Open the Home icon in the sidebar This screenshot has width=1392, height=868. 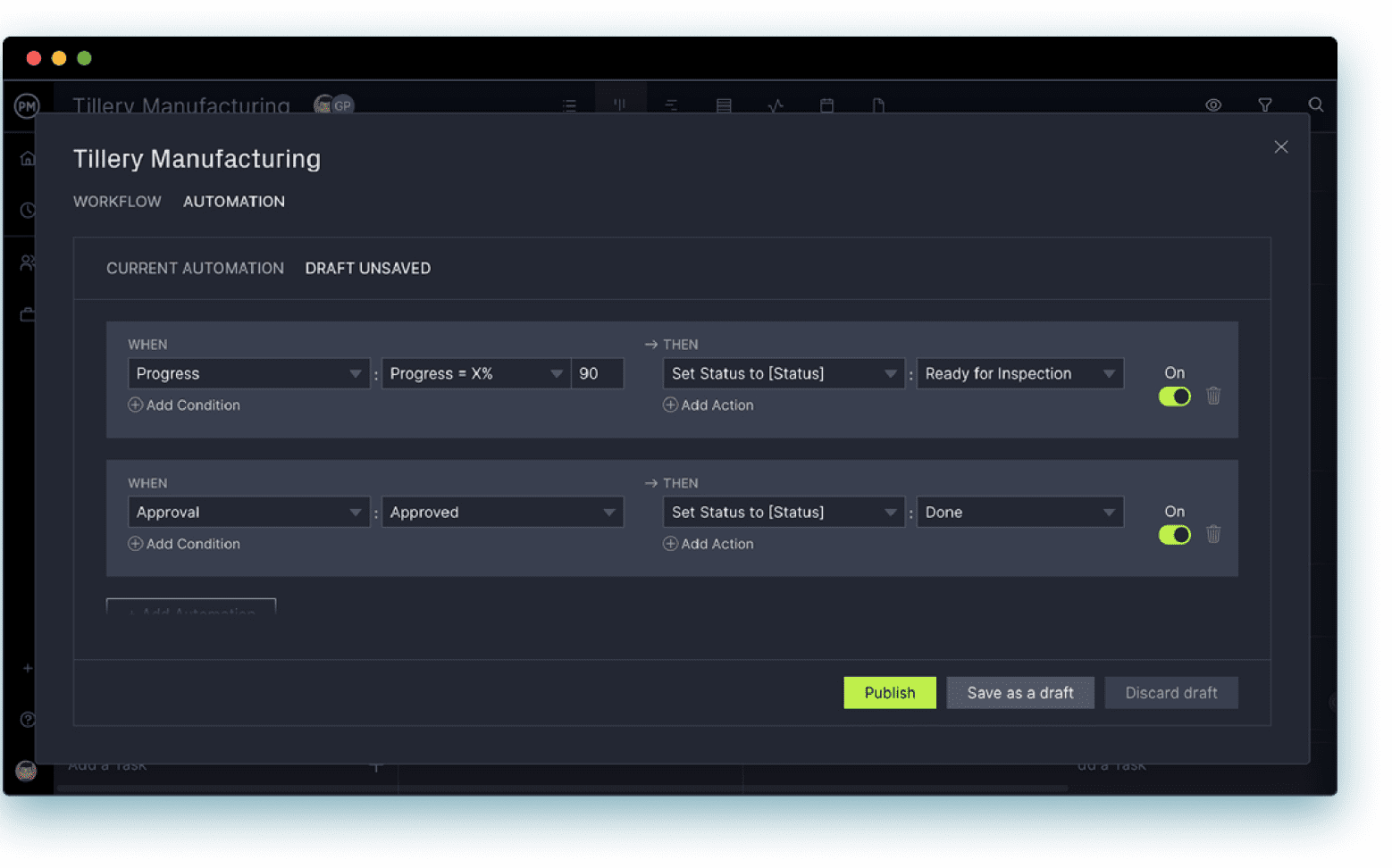[x=27, y=157]
